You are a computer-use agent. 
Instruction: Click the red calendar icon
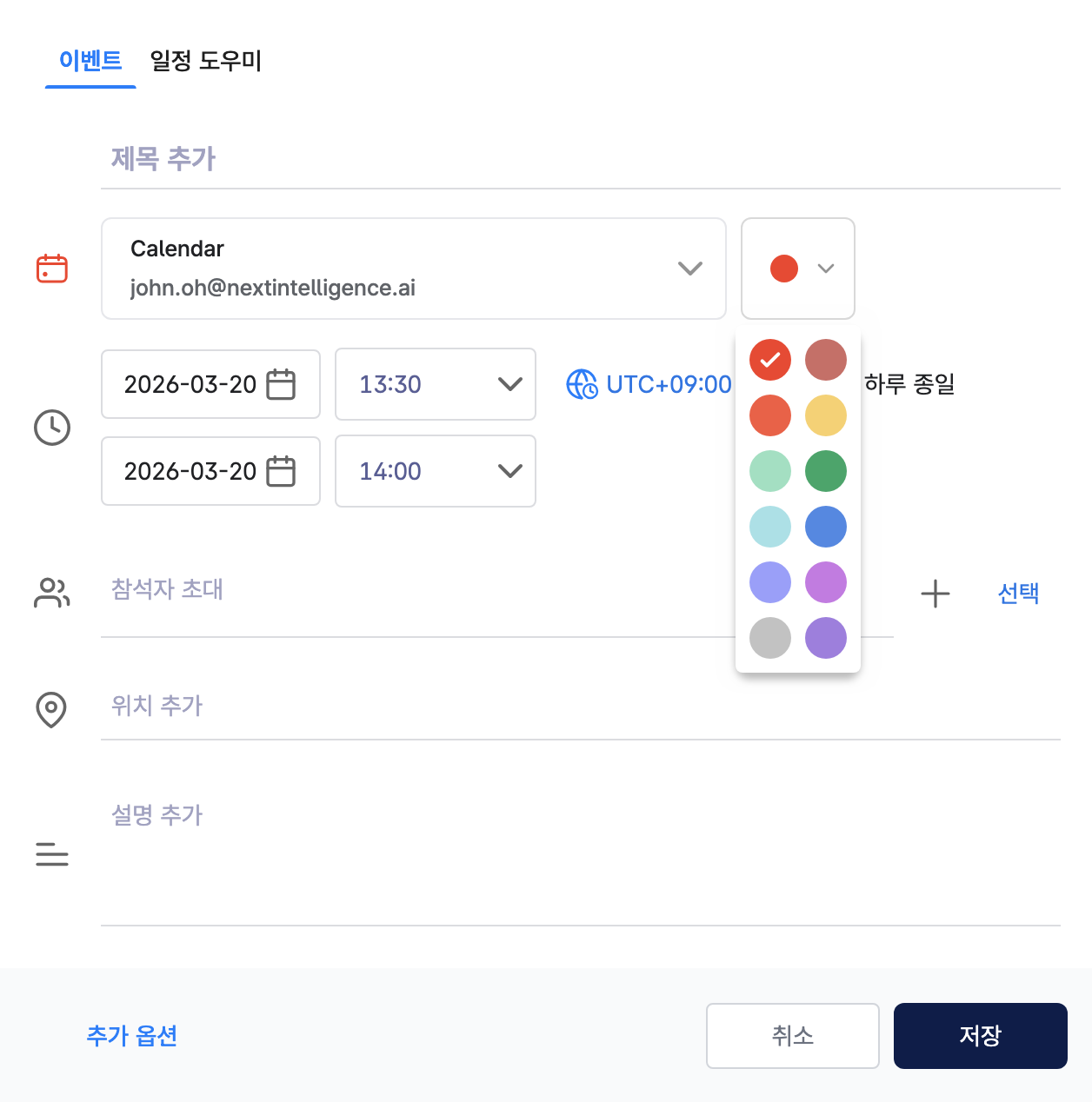click(x=52, y=269)
